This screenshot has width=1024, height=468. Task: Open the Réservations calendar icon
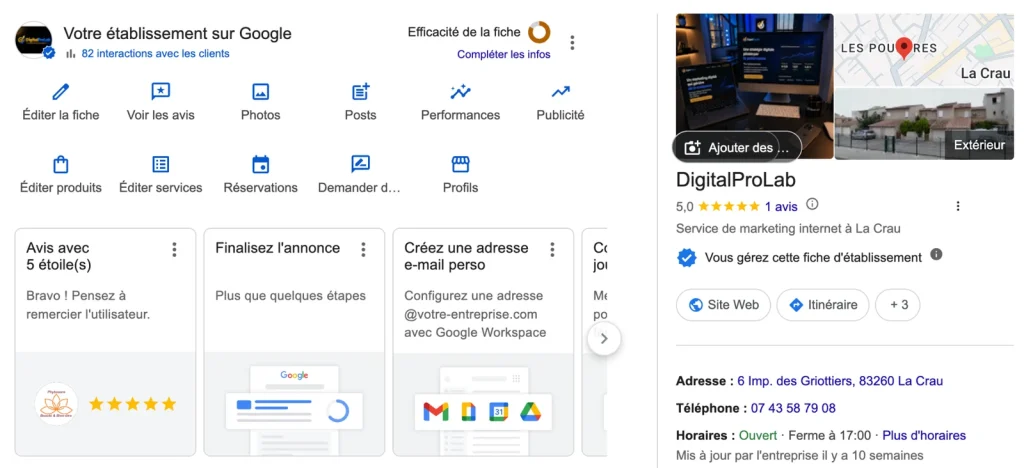click(261, 164)
